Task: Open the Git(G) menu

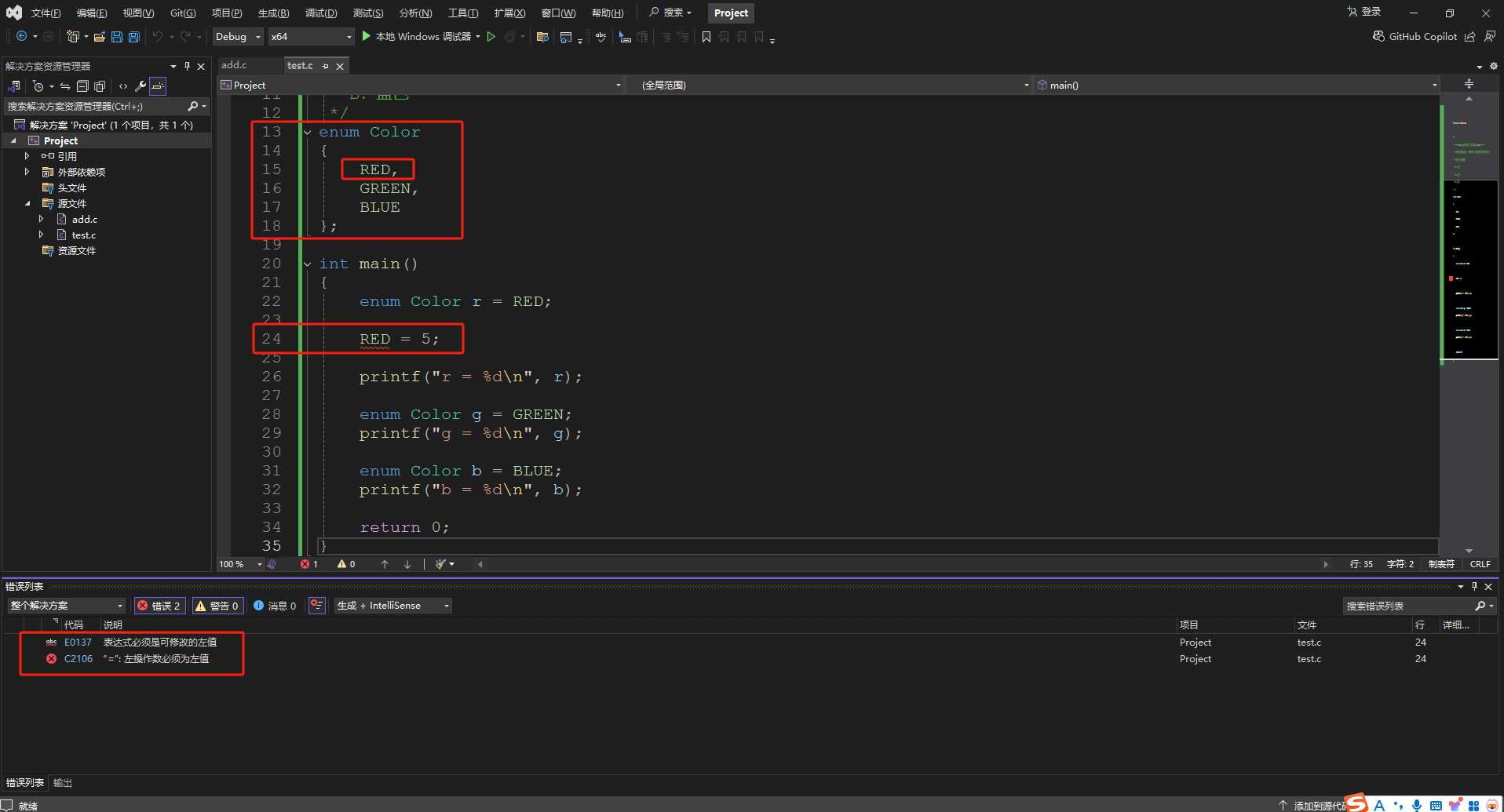Action: click(183, 13)
